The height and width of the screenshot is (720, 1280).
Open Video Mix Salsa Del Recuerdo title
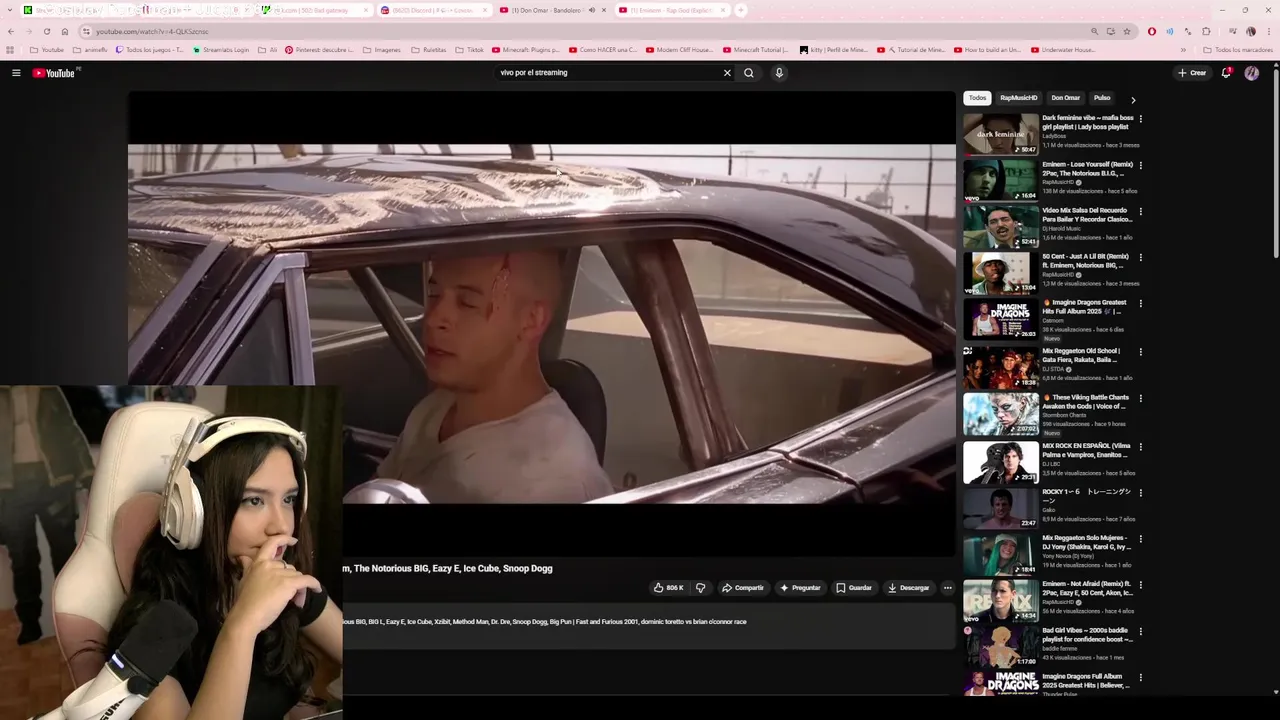tap(1087, 215)
